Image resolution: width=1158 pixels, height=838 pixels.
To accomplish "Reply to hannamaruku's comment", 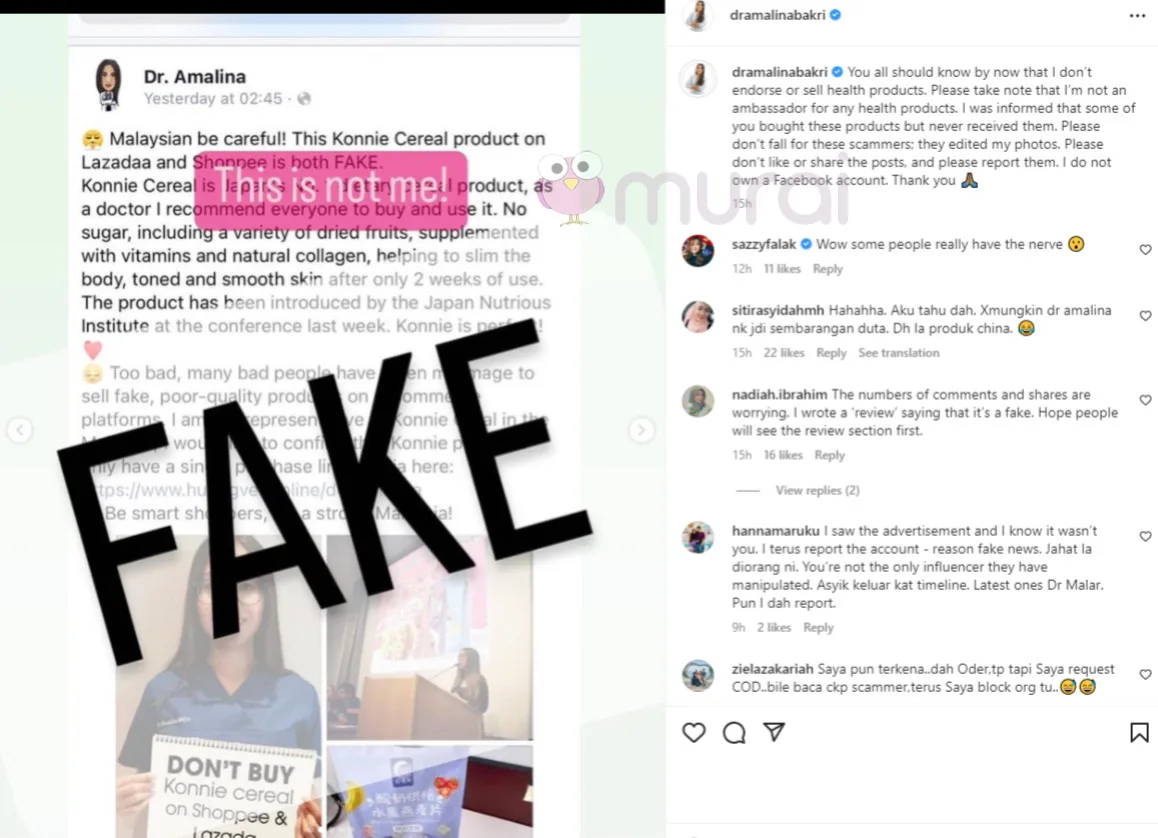I will coord(818,628).
